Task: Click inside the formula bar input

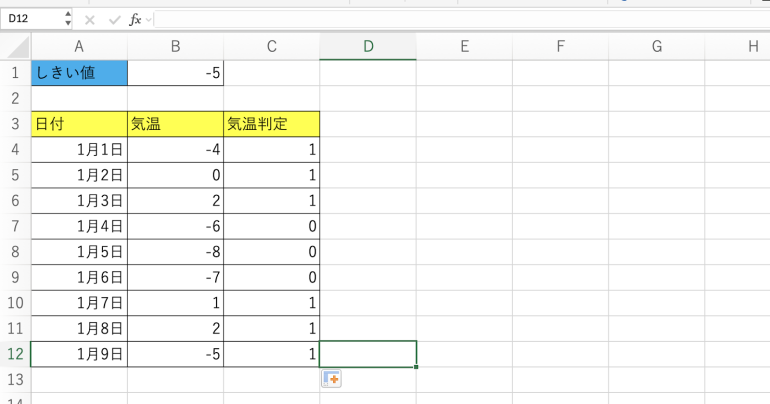Action: (462, 20)
